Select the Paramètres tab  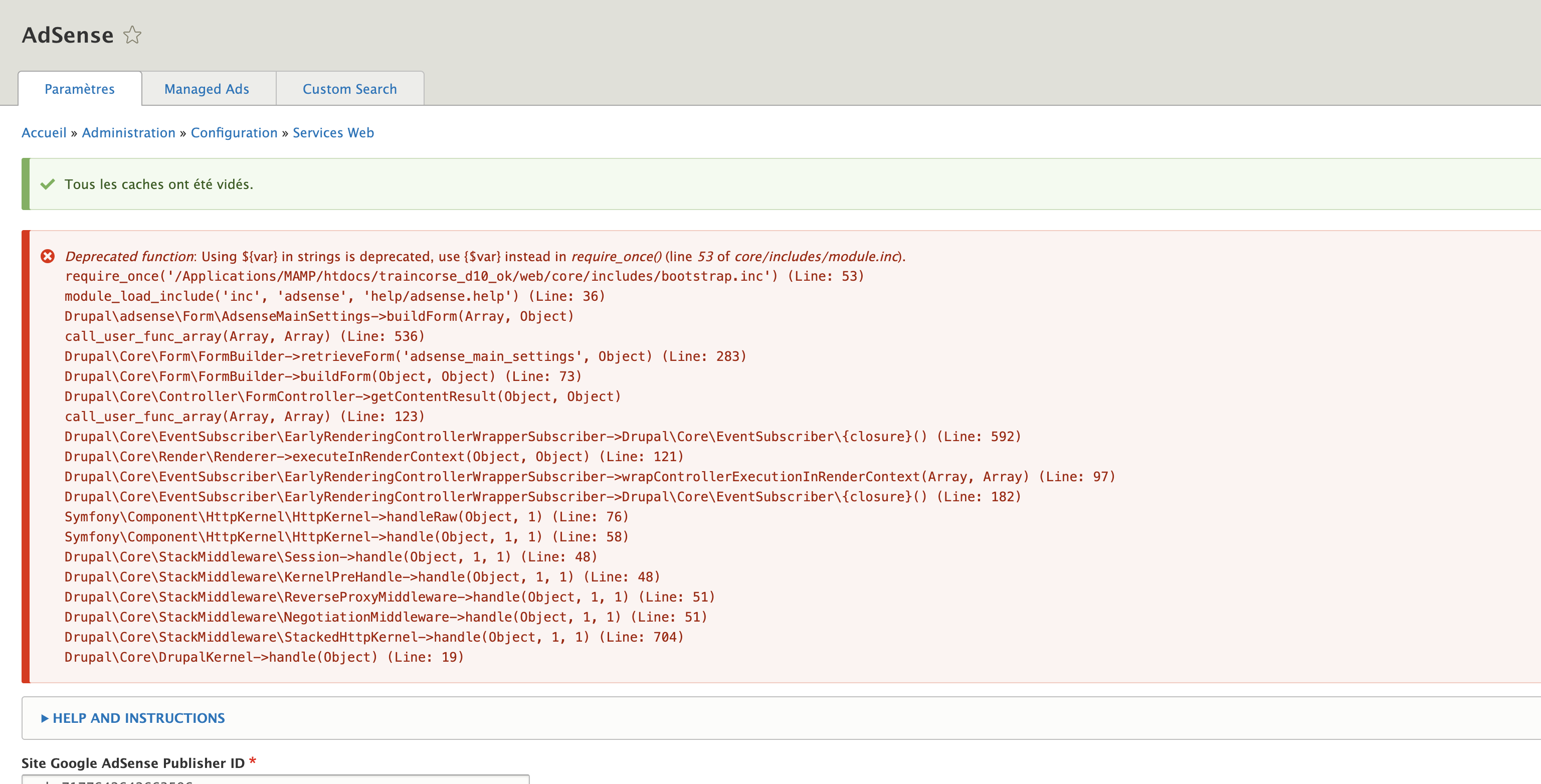coord(80,89)
